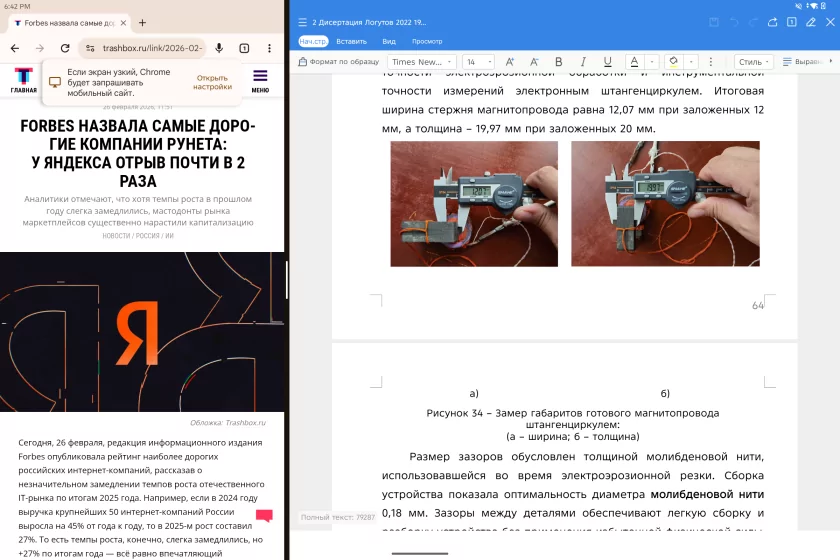Click document title 2 Дисертация Логутов

[x=369, y=23]
